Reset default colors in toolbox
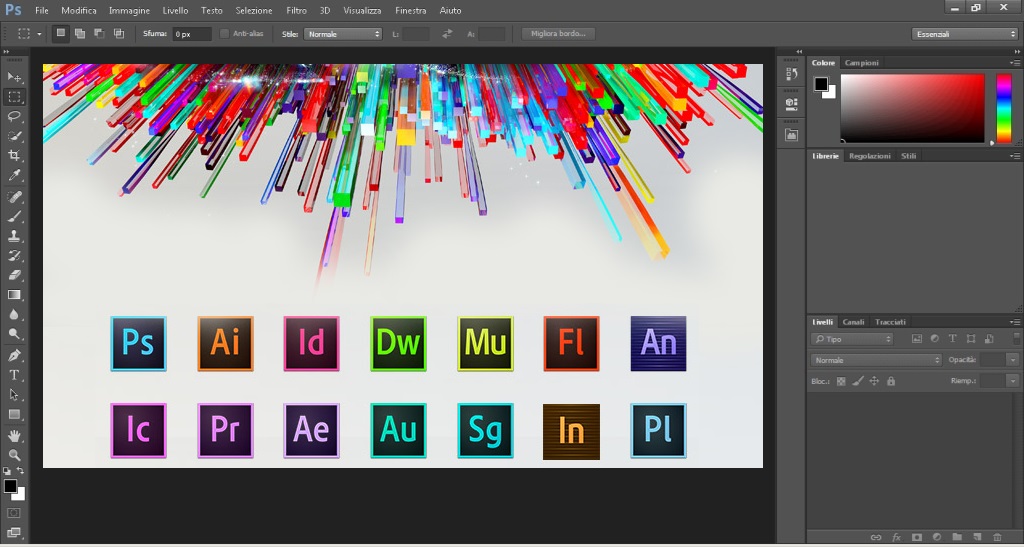The width and height of the screenshot is (1024, 547). point(7,471)
